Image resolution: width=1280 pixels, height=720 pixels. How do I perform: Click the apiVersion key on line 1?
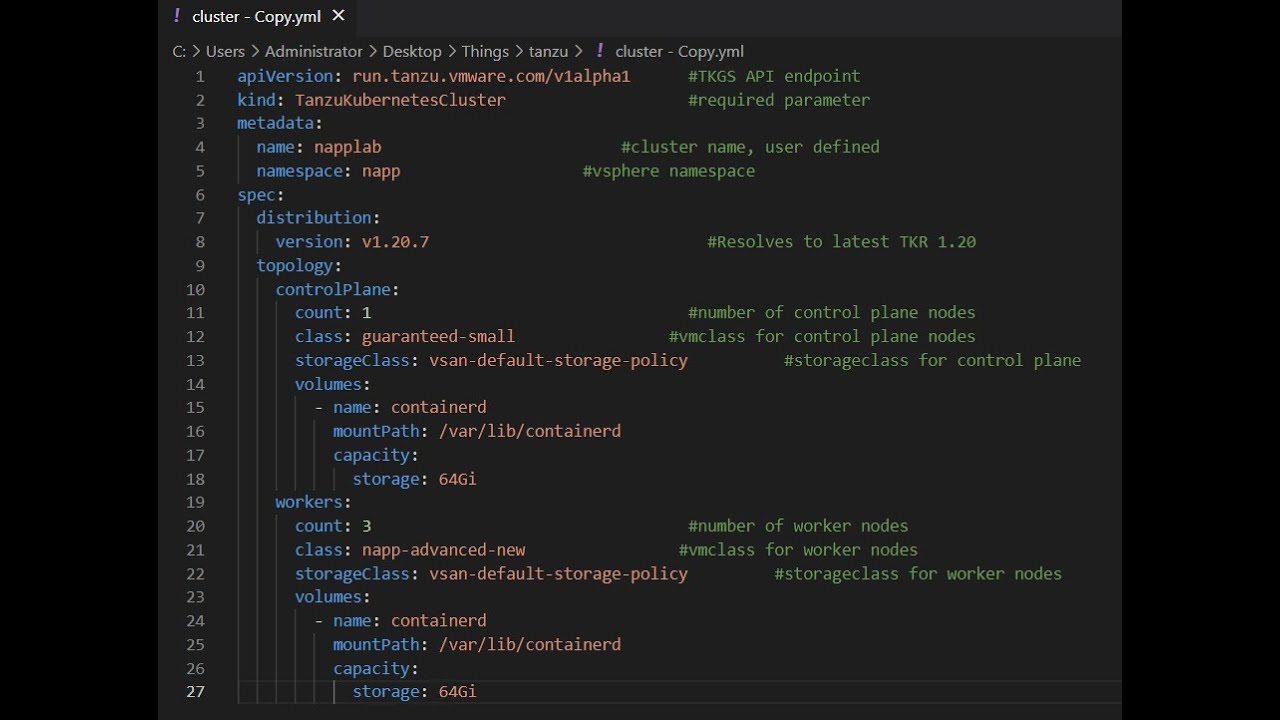point(285,76)
